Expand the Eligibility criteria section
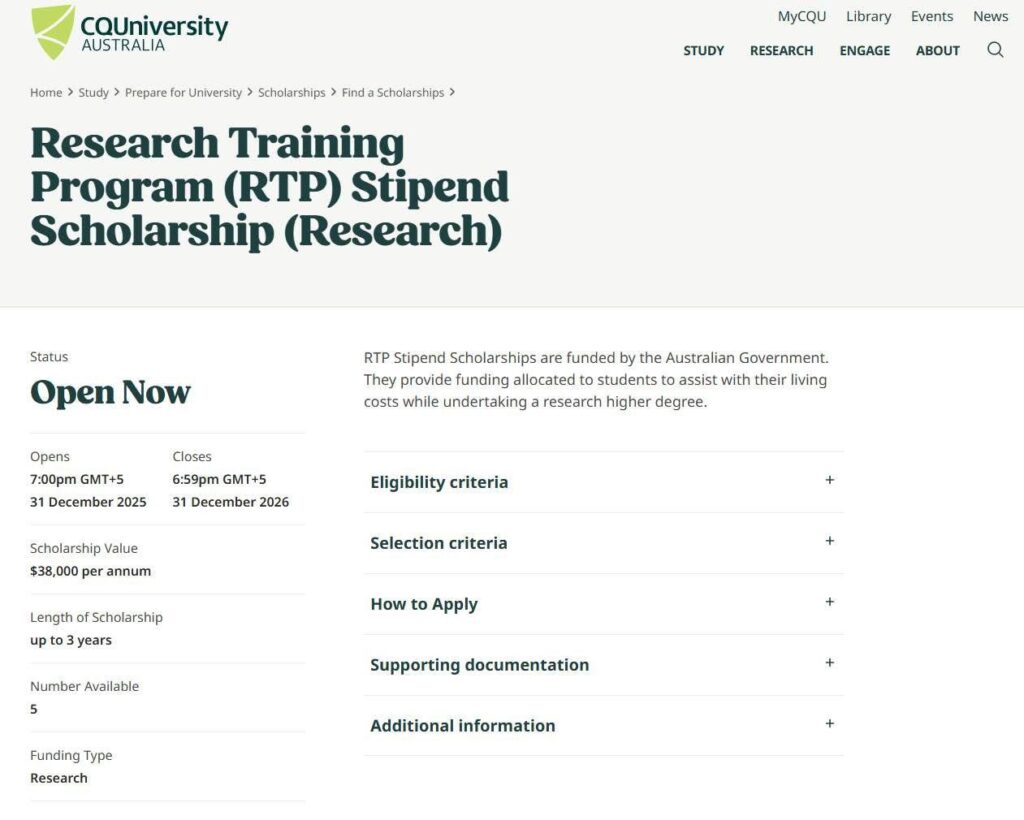Image resolution: width=1024 pixels, height=820 pixels. (439, 482)
